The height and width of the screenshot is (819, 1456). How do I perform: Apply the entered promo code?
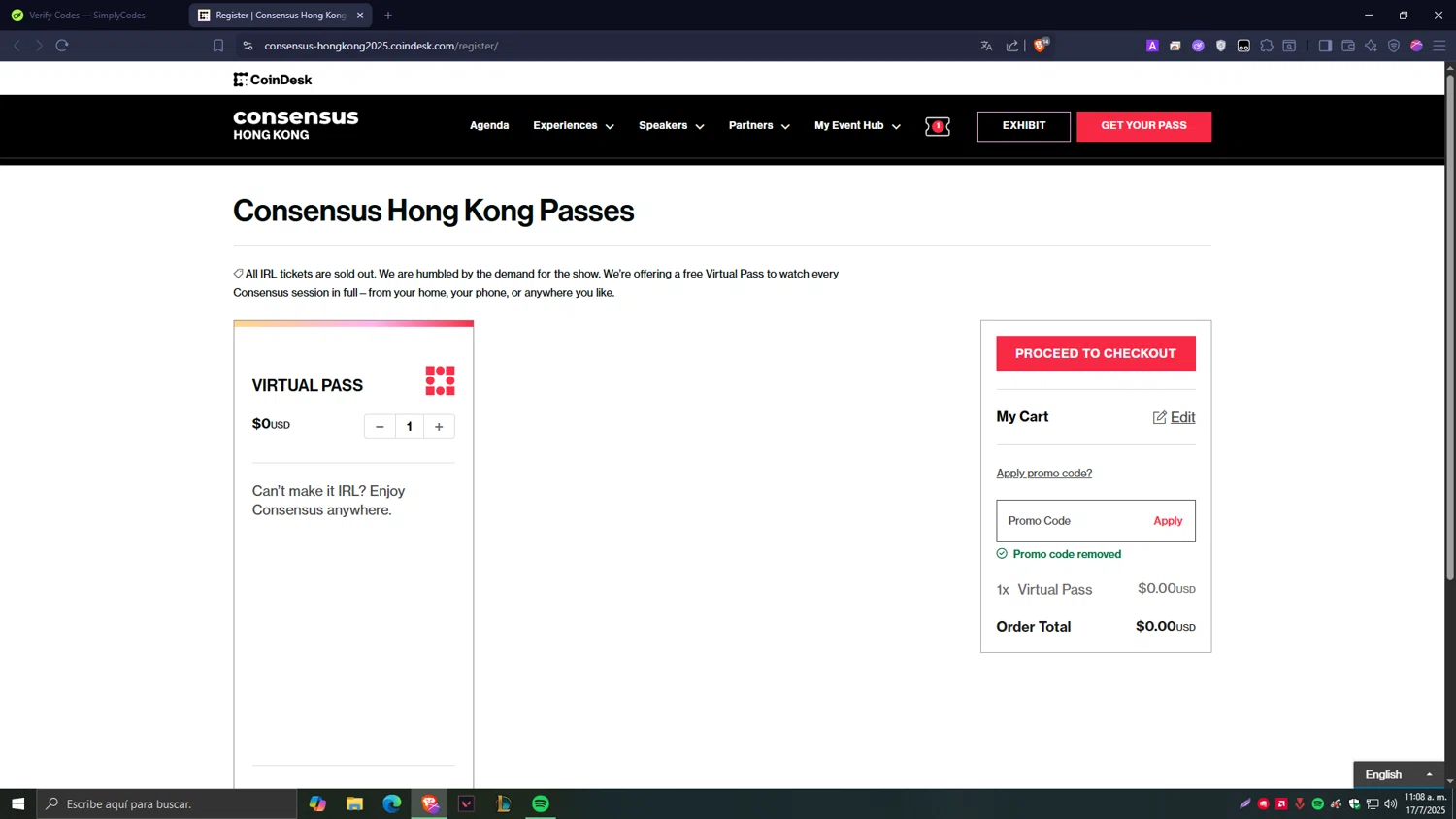click(x=1168, y=521)
